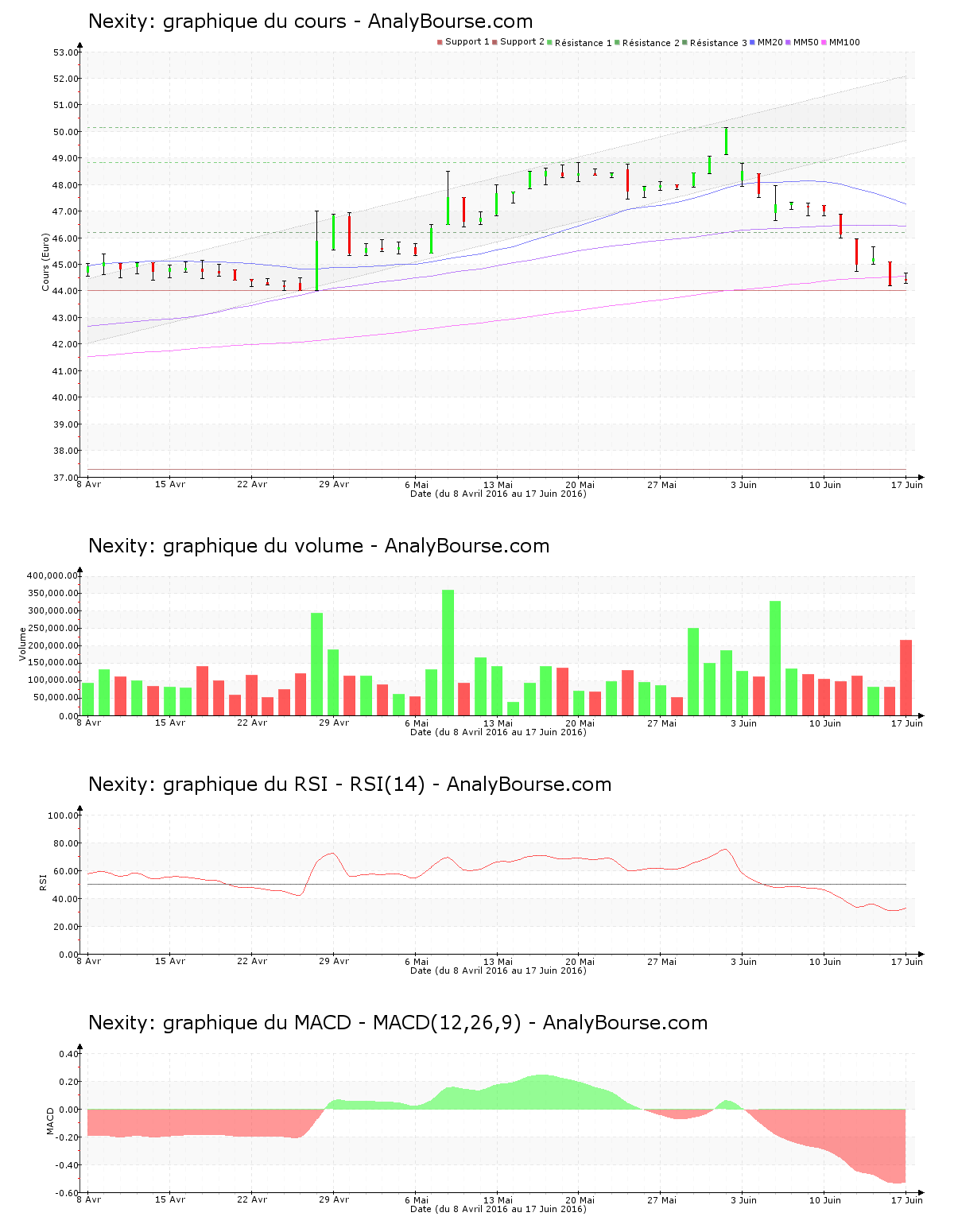
Task: Click the tallest green volume bar above 350,000
Action: [x=448, y=653]
